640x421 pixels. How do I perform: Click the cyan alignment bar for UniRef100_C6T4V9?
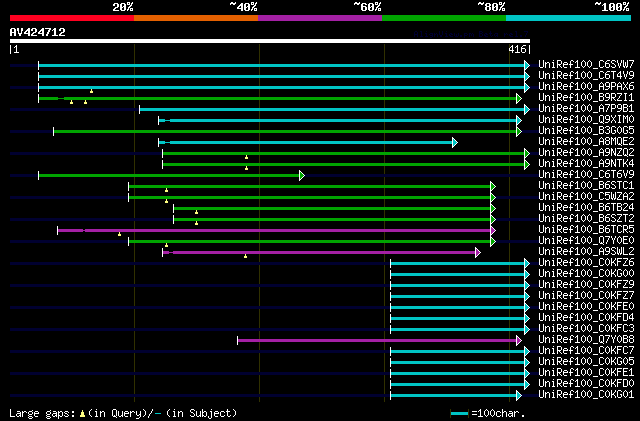tap(282, 76)
